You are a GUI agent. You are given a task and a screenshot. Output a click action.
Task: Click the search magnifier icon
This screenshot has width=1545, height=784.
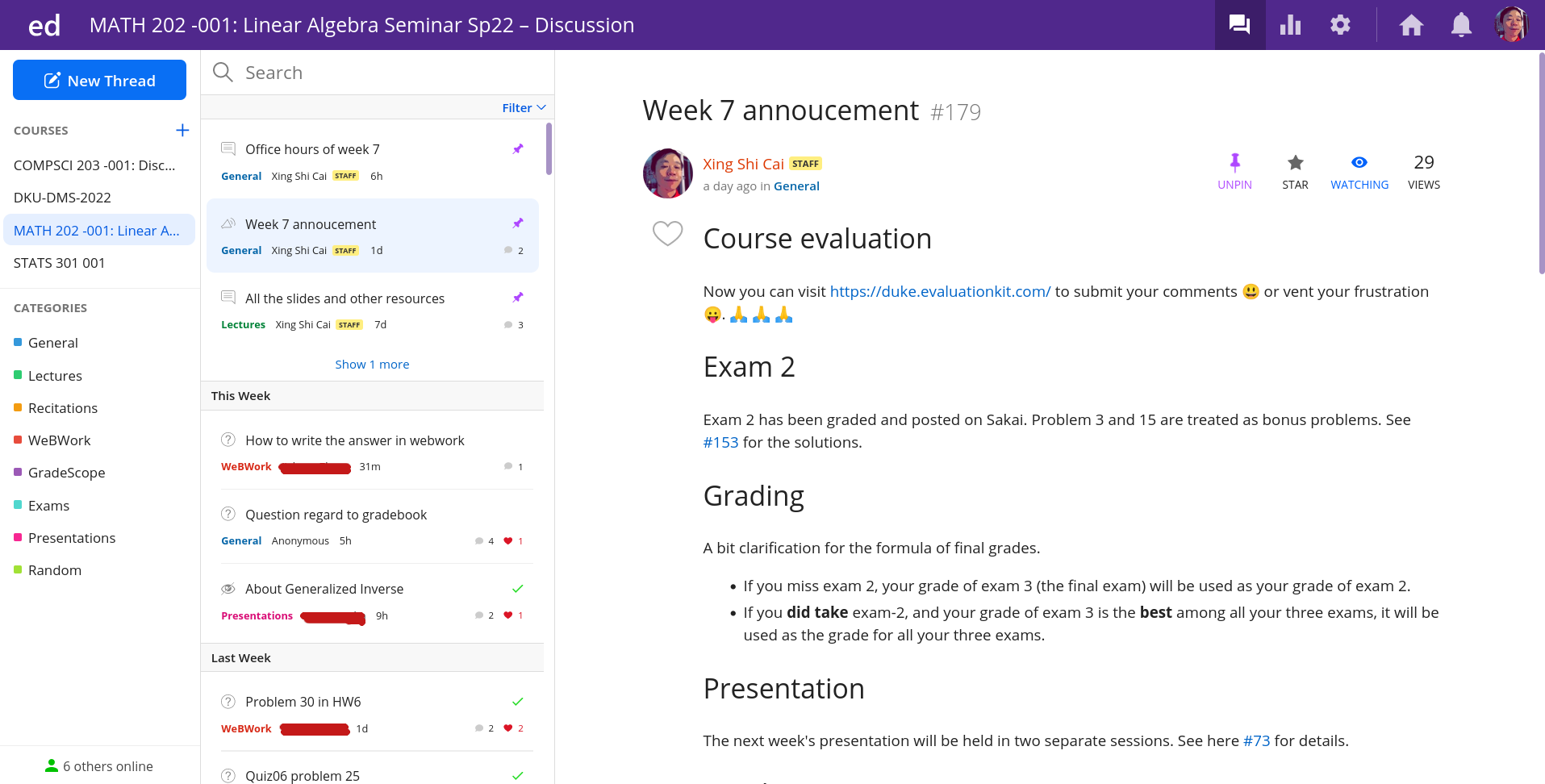(x=223, y=73)
